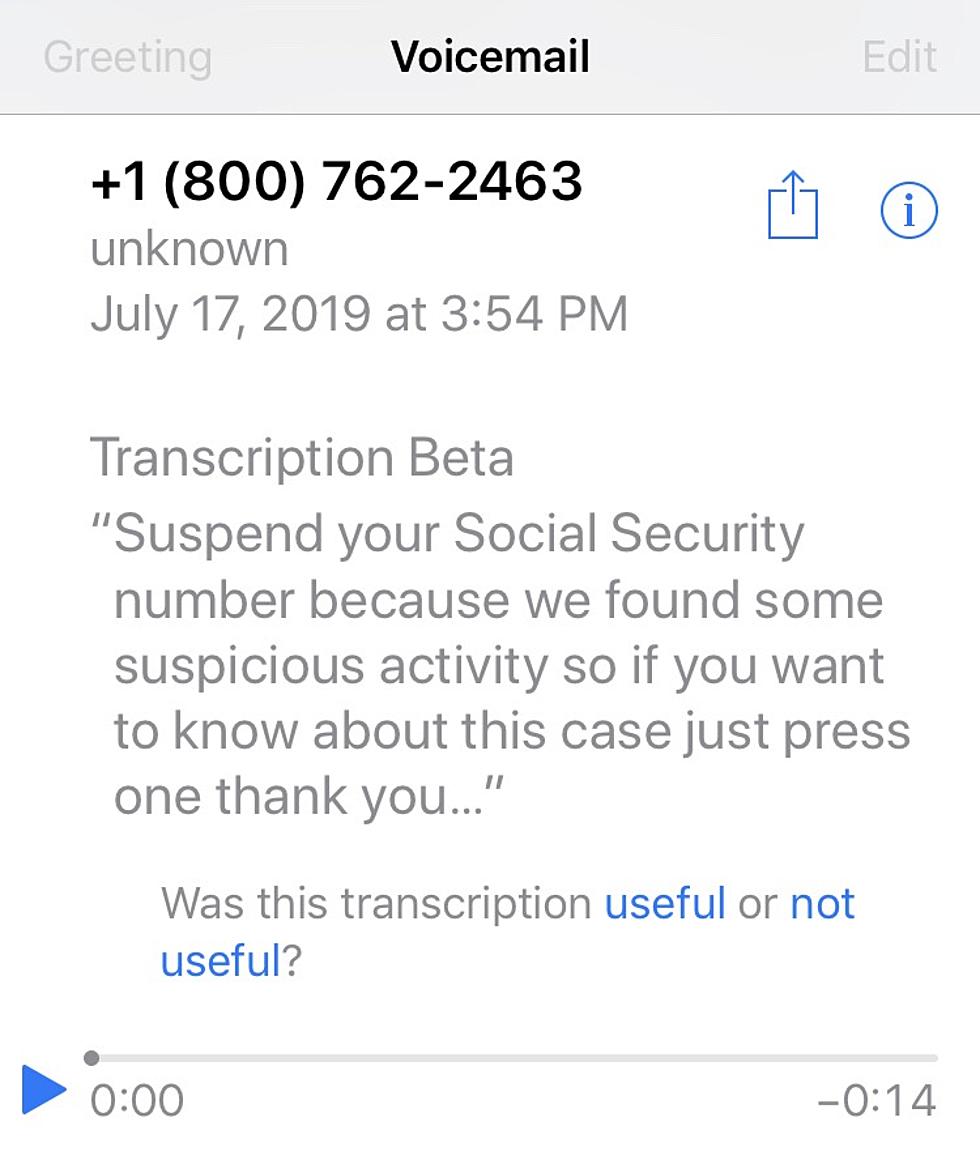Click the remaining time -0:14 label
Screen dimensions: 980x1164
[876, 1099]
